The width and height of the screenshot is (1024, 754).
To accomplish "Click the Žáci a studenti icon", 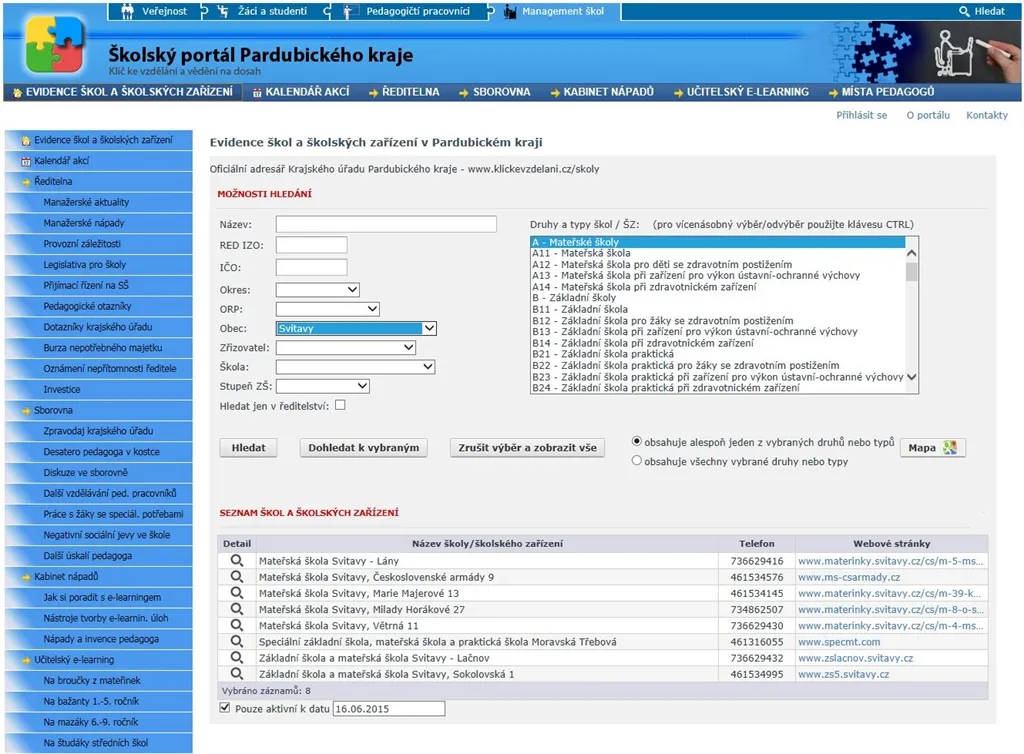I will click(223, 11).
